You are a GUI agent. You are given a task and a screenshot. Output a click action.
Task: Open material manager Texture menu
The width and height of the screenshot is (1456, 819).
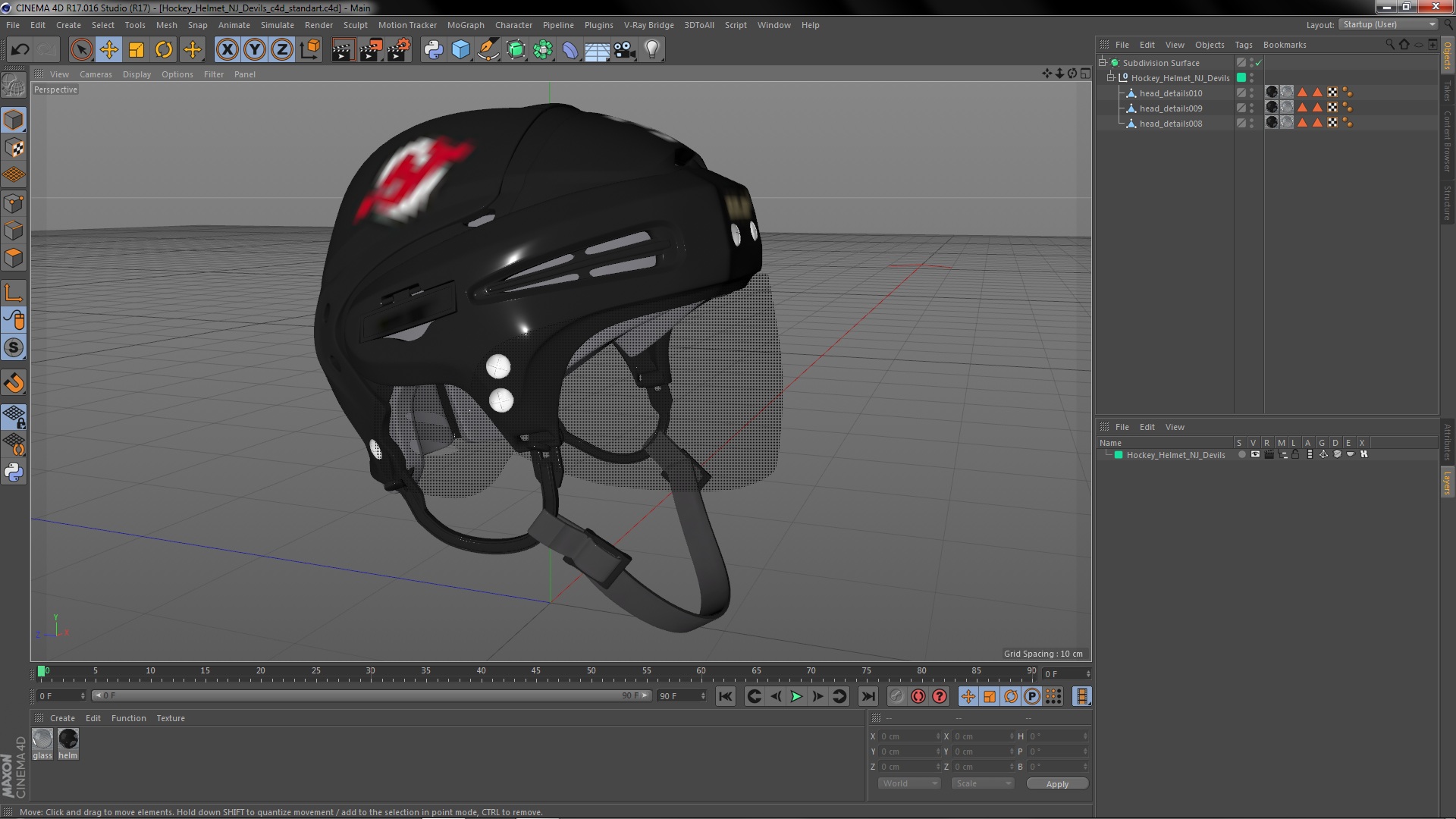171,718
